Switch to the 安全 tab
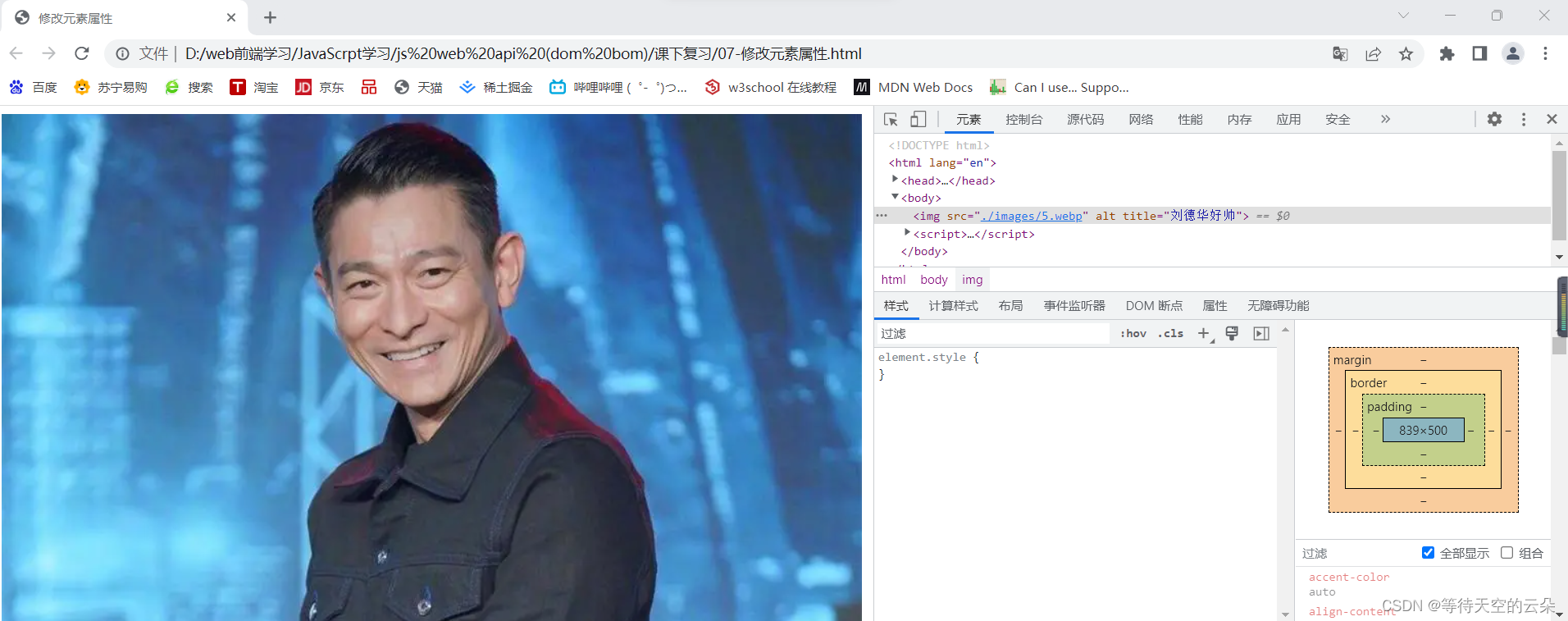The width and height of the screenshot is (1568, 621). (1338, 119)
